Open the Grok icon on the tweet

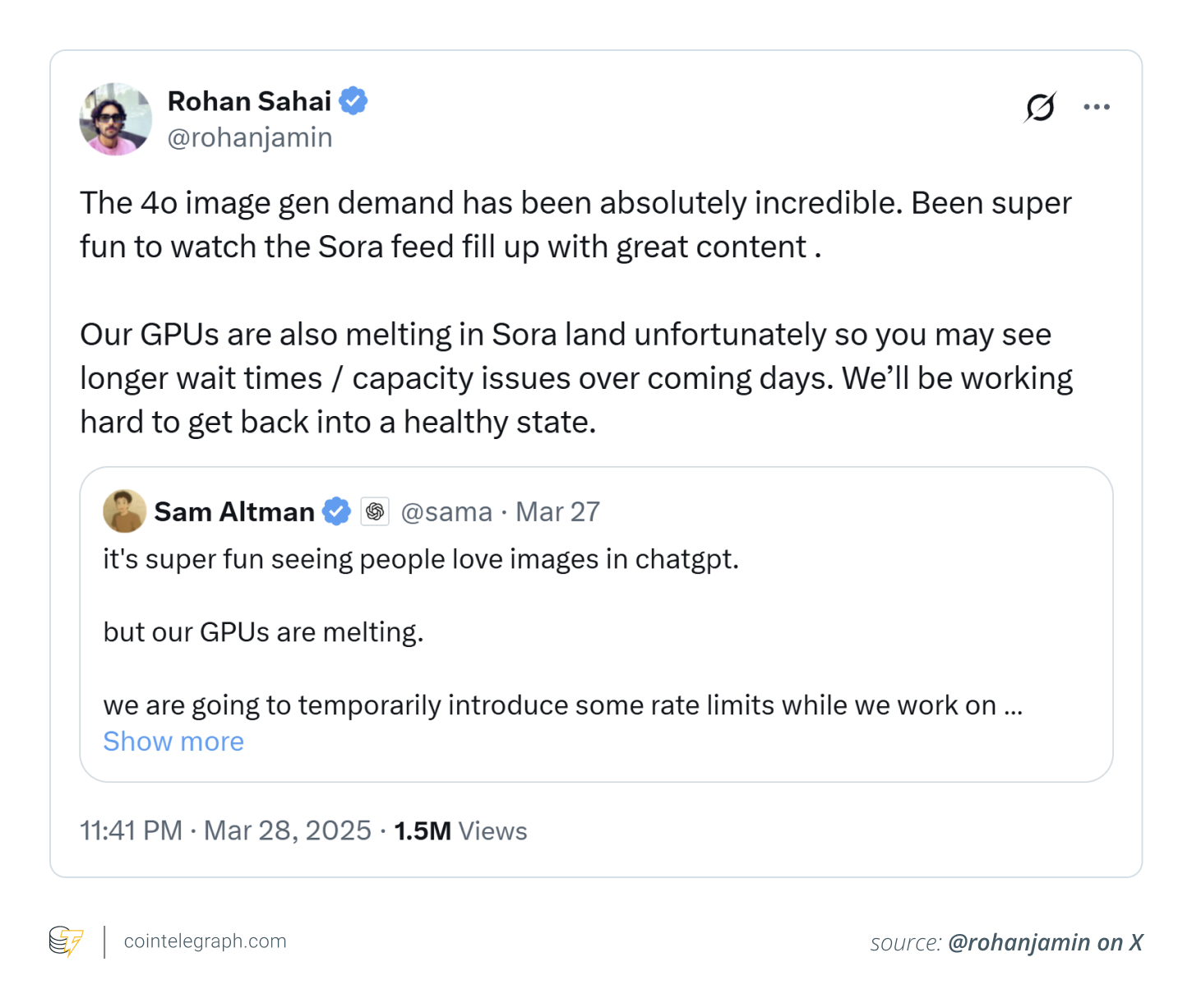(x=1040, y=107)
